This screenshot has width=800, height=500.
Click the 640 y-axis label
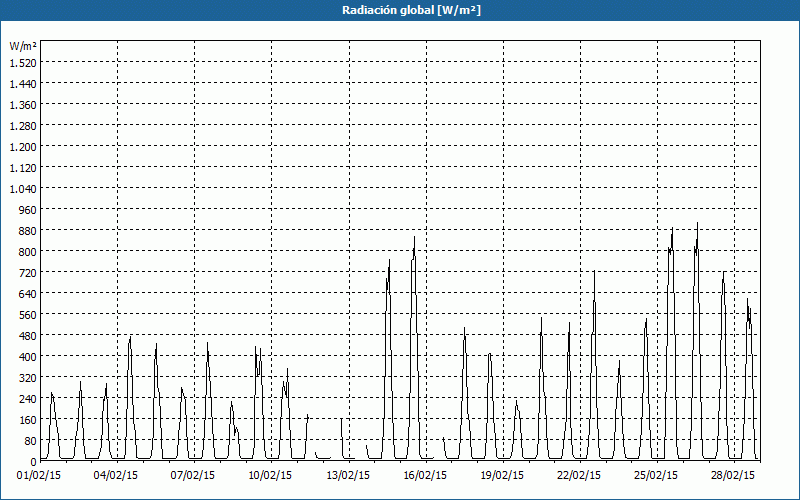tap(28, 293)
